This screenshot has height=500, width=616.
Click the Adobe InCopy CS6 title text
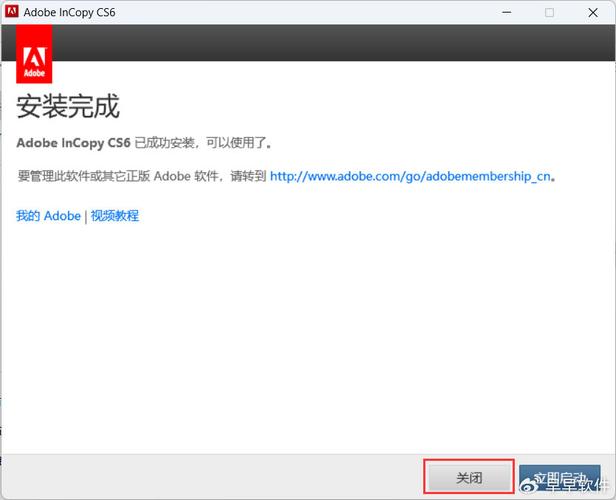[70, 12]
